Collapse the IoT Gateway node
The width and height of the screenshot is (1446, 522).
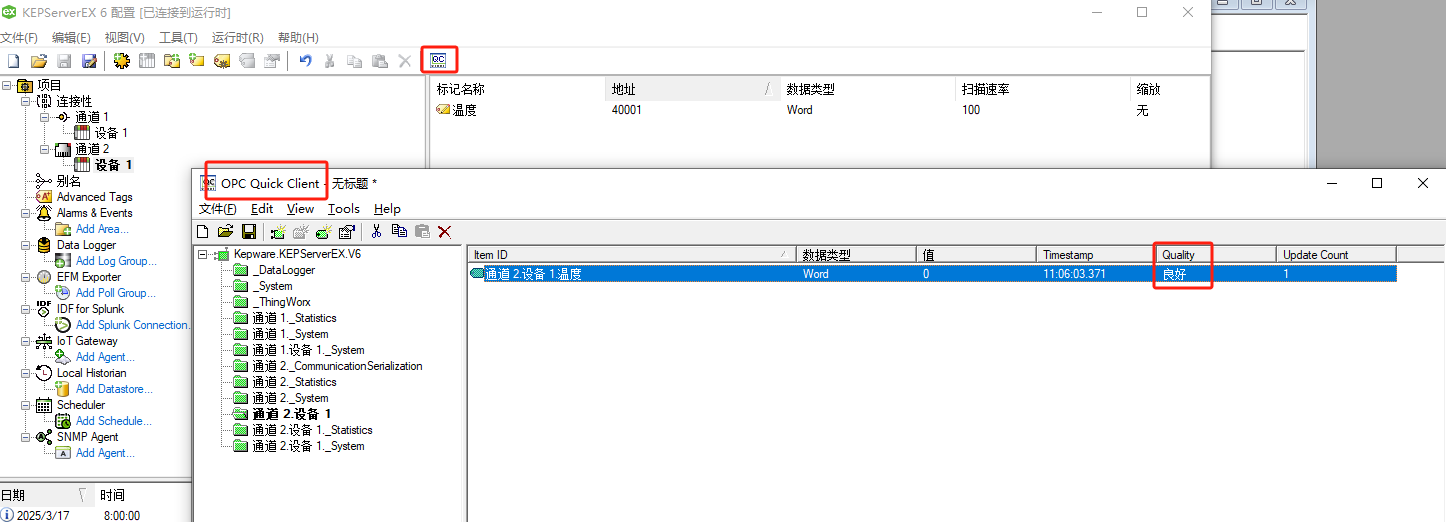[x=25, y=341]
